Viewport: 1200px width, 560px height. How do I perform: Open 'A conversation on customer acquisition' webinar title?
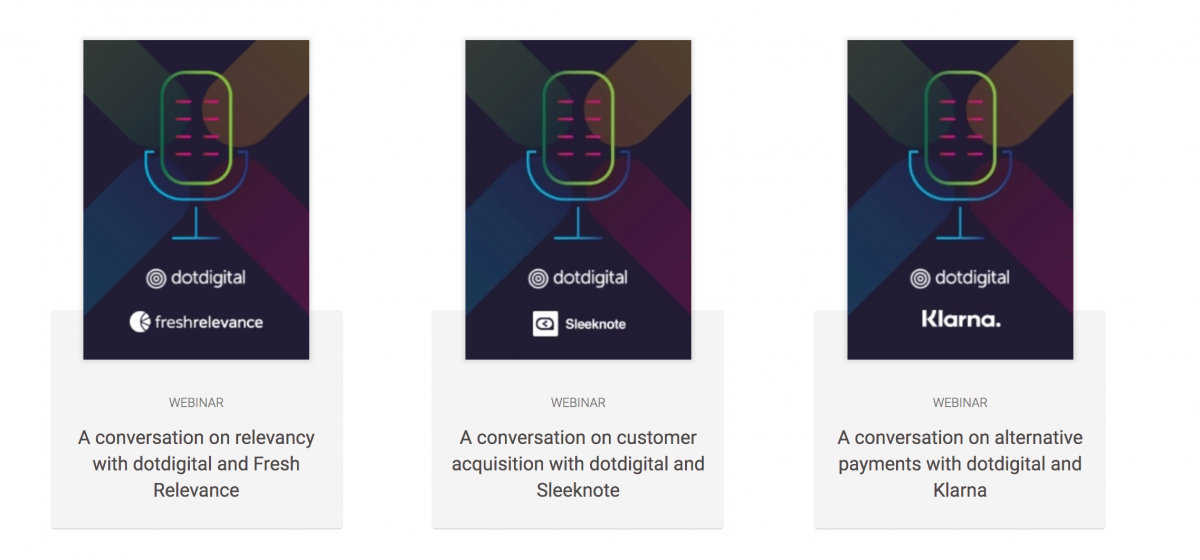[578, 464]
